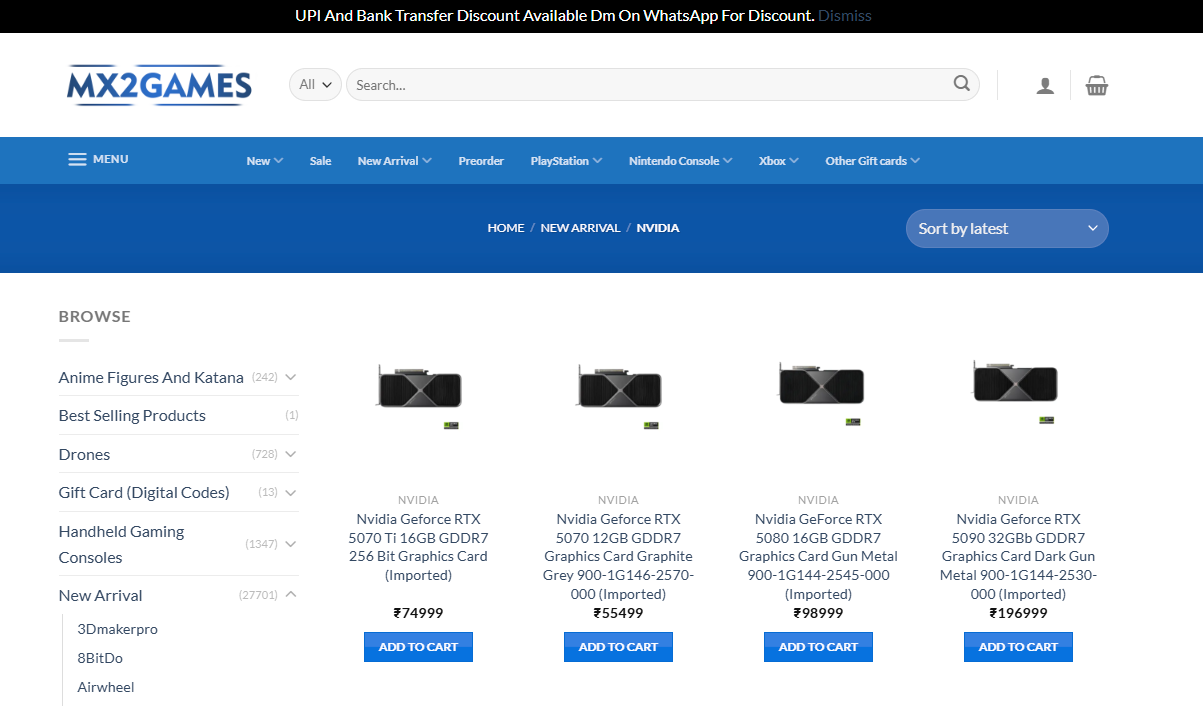
Task: Open Anime Figures And Katana category
Action: 151,377
